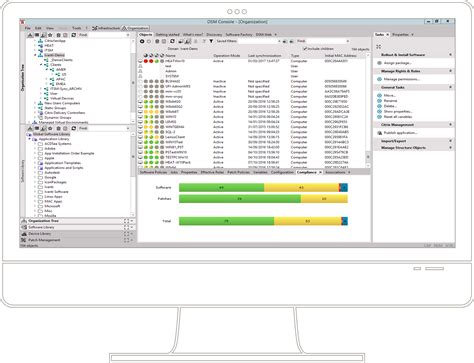Click the Assign package link
This screenshot has height=363, width=474.
click(397, 63)
